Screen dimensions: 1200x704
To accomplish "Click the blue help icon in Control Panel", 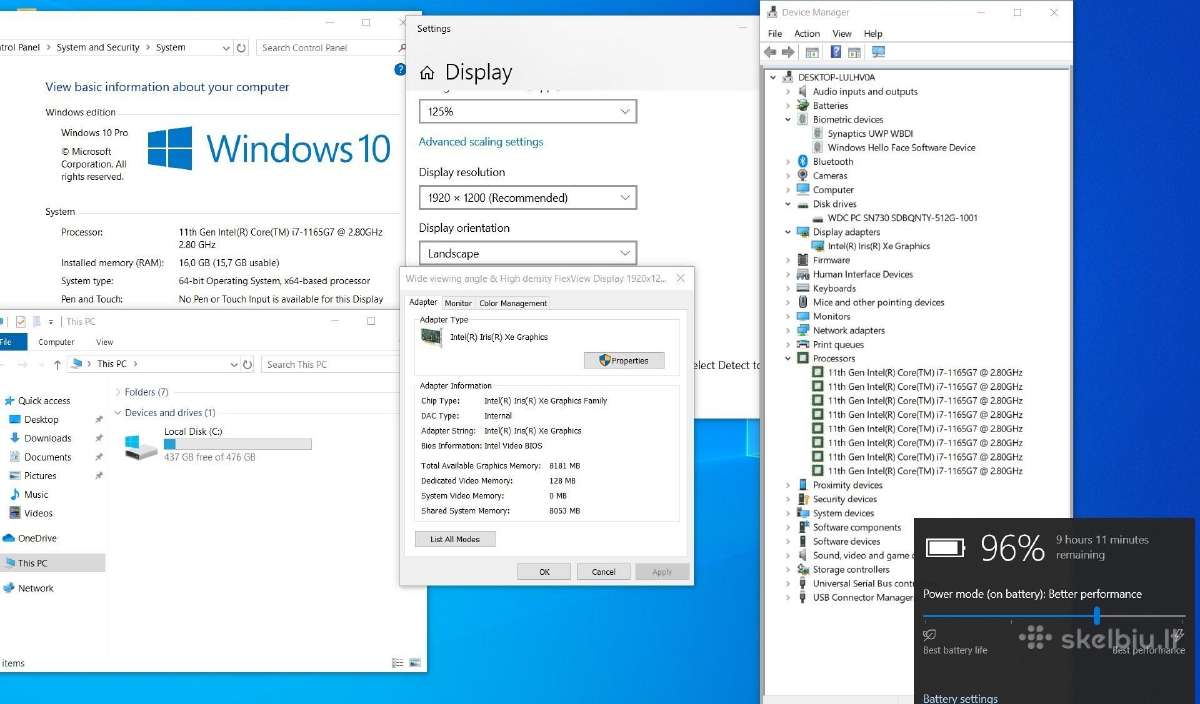I will pyautogui.click(x=401, y=69).
